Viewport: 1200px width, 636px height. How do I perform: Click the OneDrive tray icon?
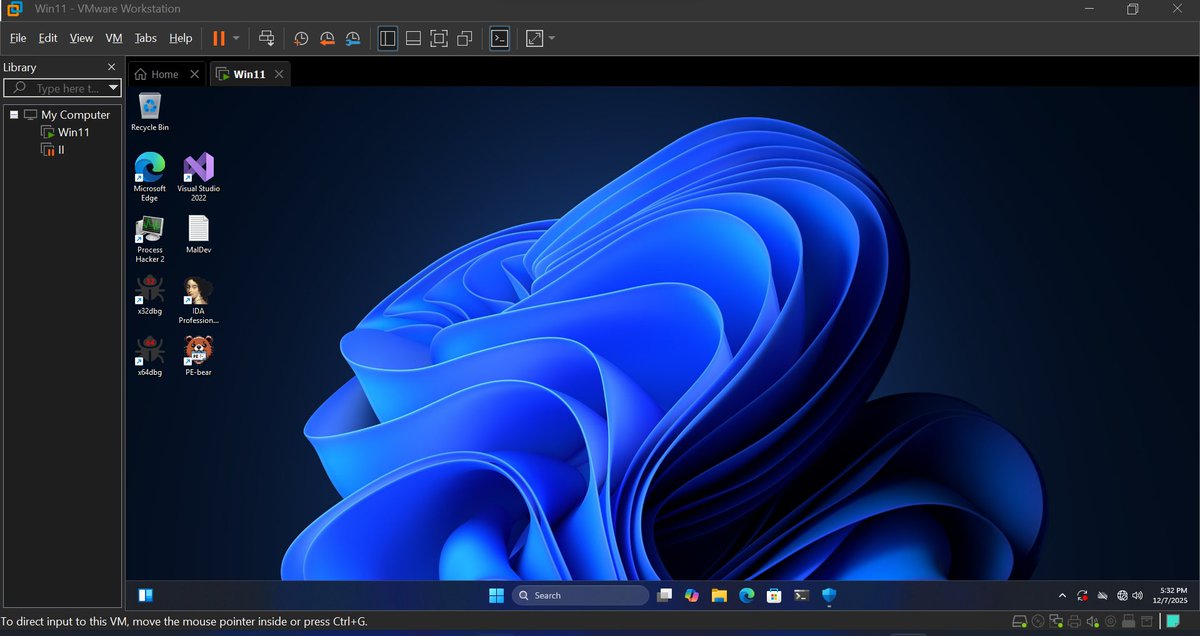click(x=1103, y=595)
